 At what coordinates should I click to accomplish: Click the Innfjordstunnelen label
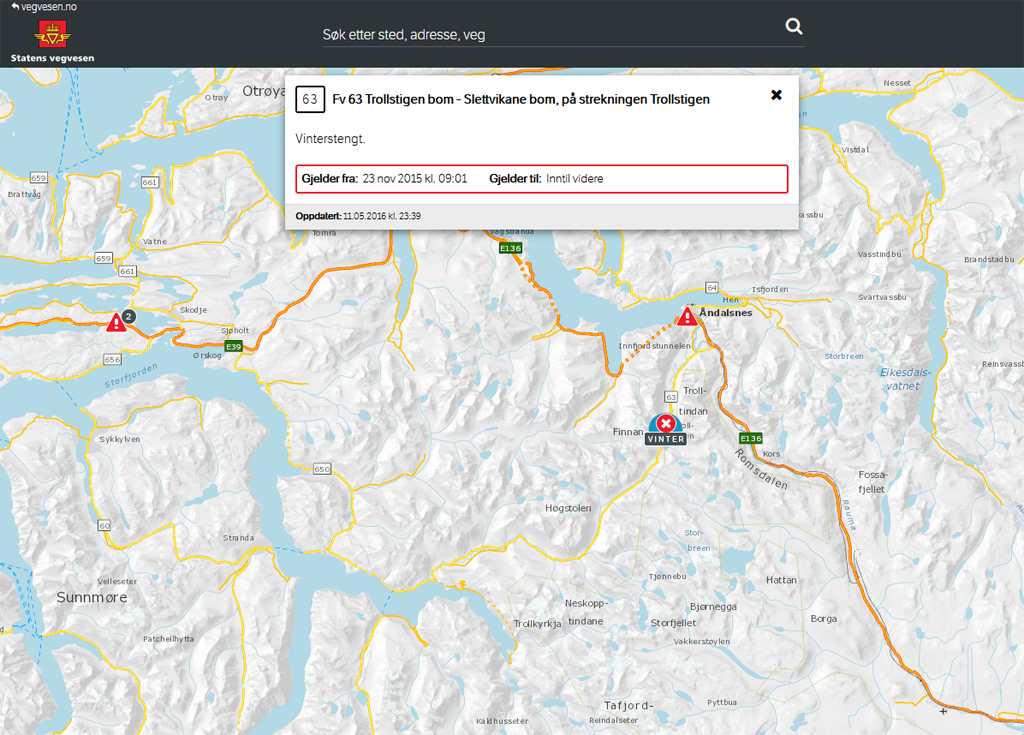(654, 346)
